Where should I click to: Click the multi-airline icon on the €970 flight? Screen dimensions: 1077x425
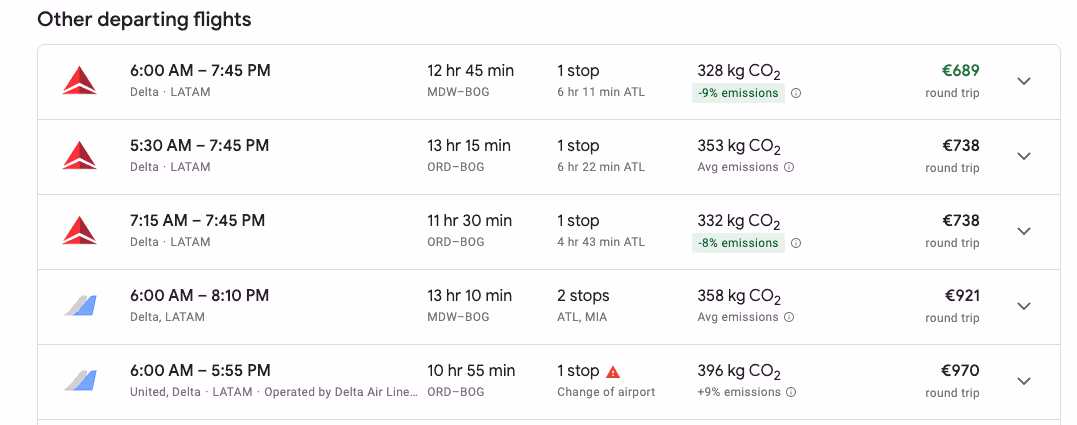pyautogui.click(x=80, y=380)
